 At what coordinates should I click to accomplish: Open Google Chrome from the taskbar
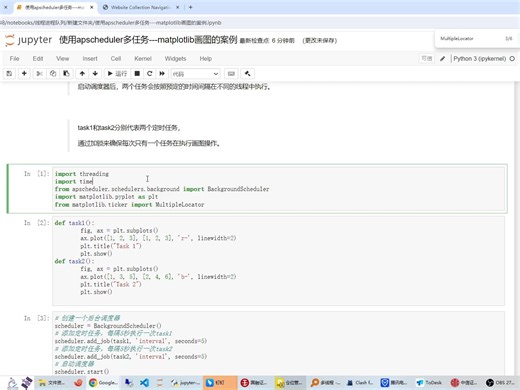103,383
